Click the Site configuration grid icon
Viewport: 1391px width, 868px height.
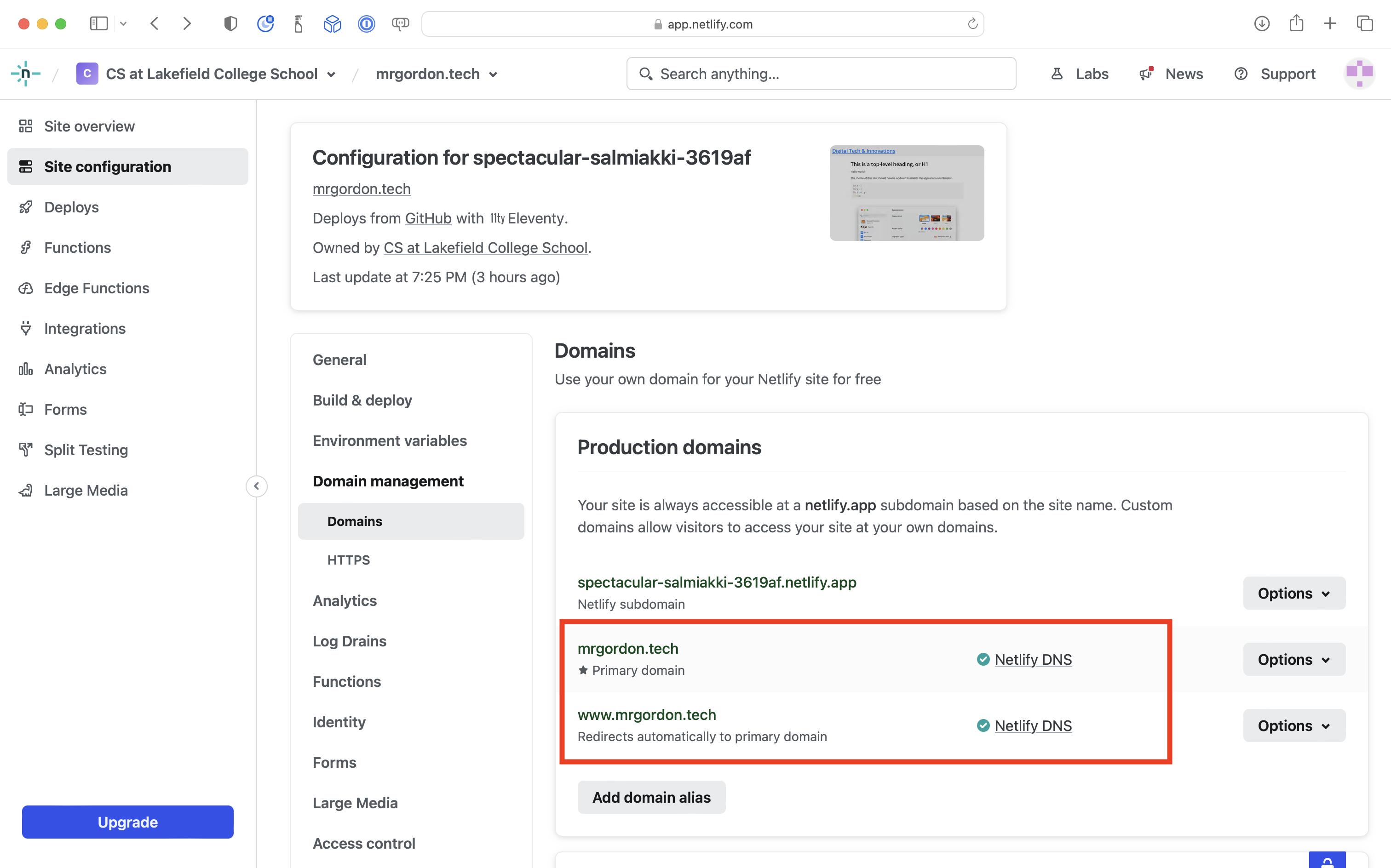pyautogui.click(x=26, y=166)
